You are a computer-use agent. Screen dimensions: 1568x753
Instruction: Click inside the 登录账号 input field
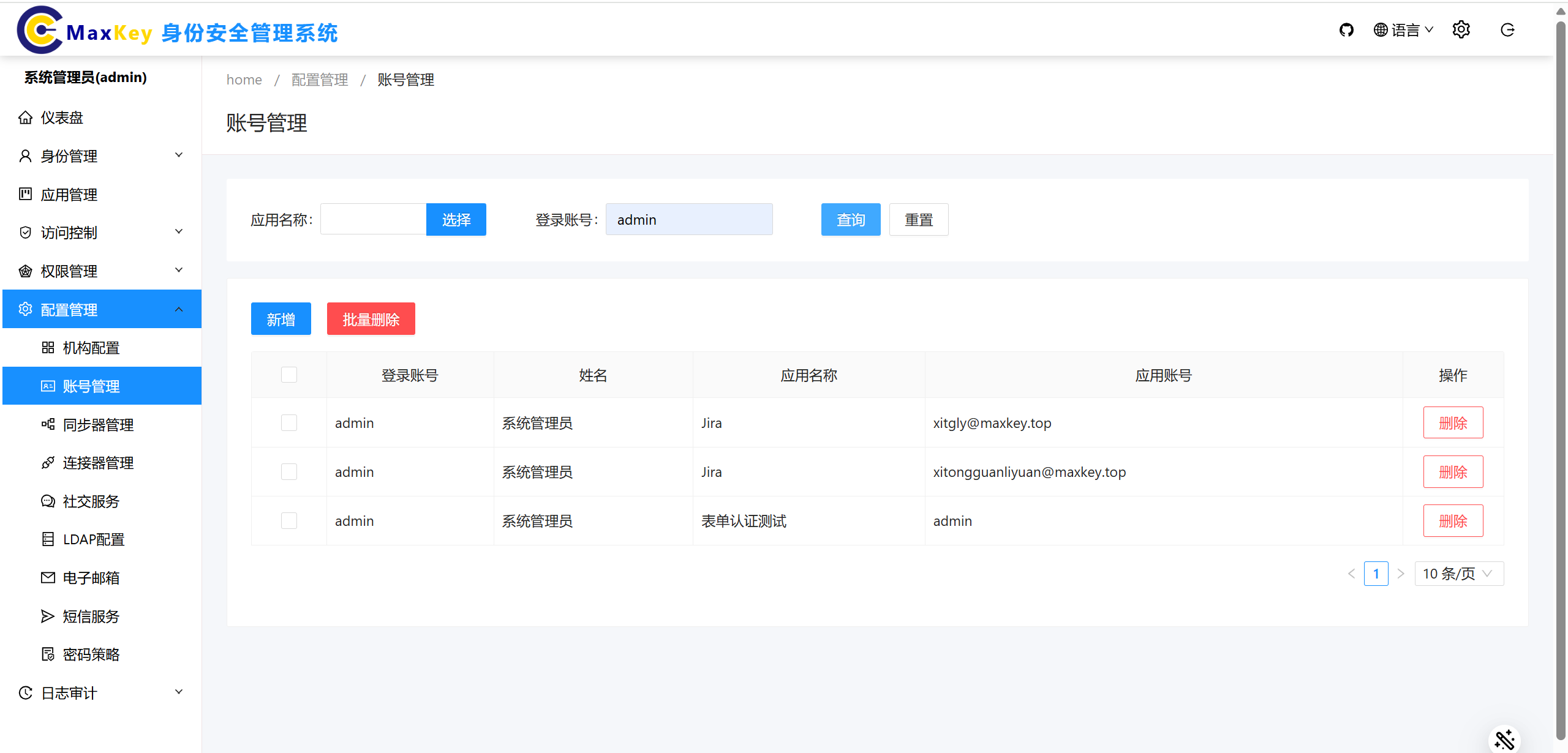688,219
